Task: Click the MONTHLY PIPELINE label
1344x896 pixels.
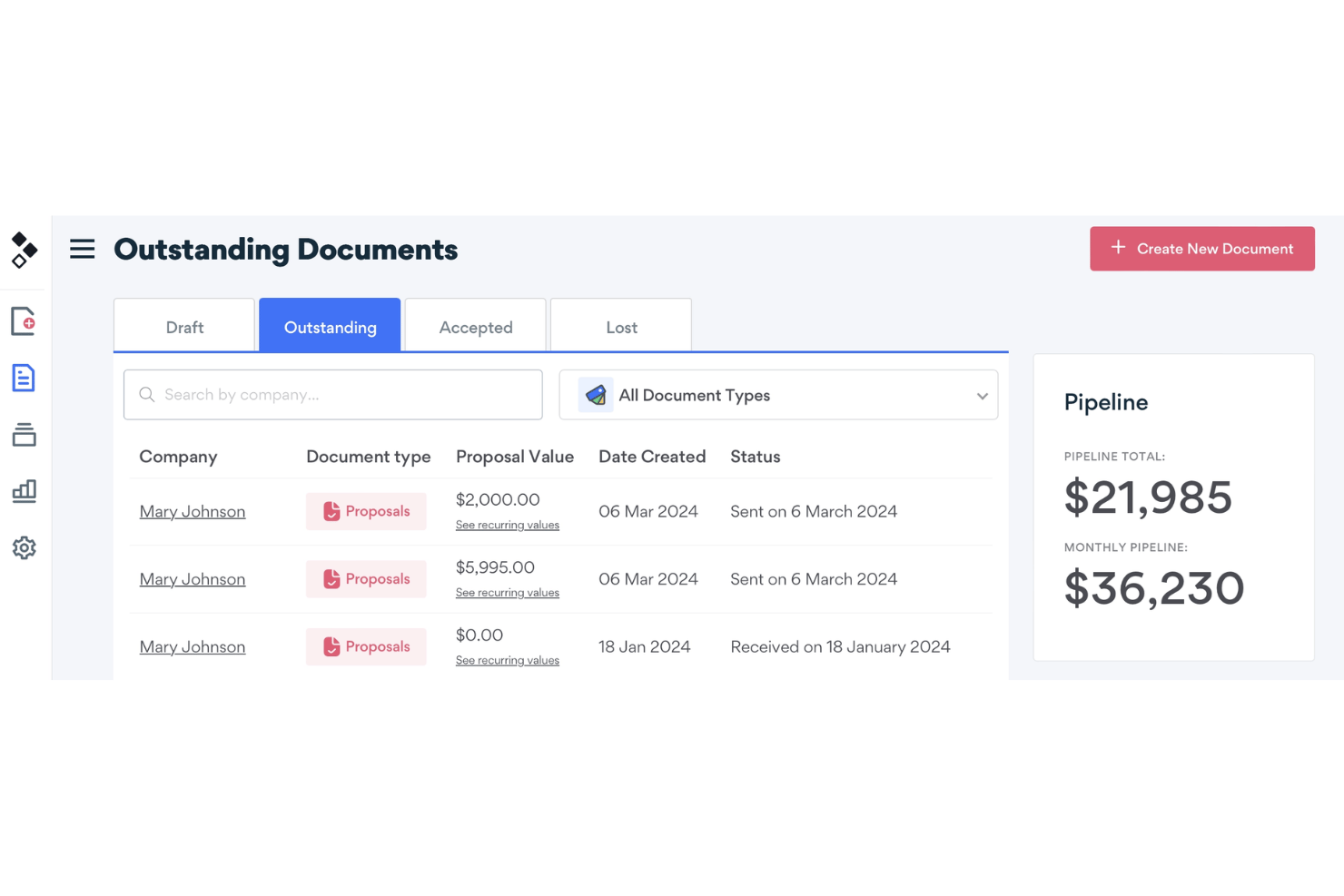Action: pos(1126,547)
